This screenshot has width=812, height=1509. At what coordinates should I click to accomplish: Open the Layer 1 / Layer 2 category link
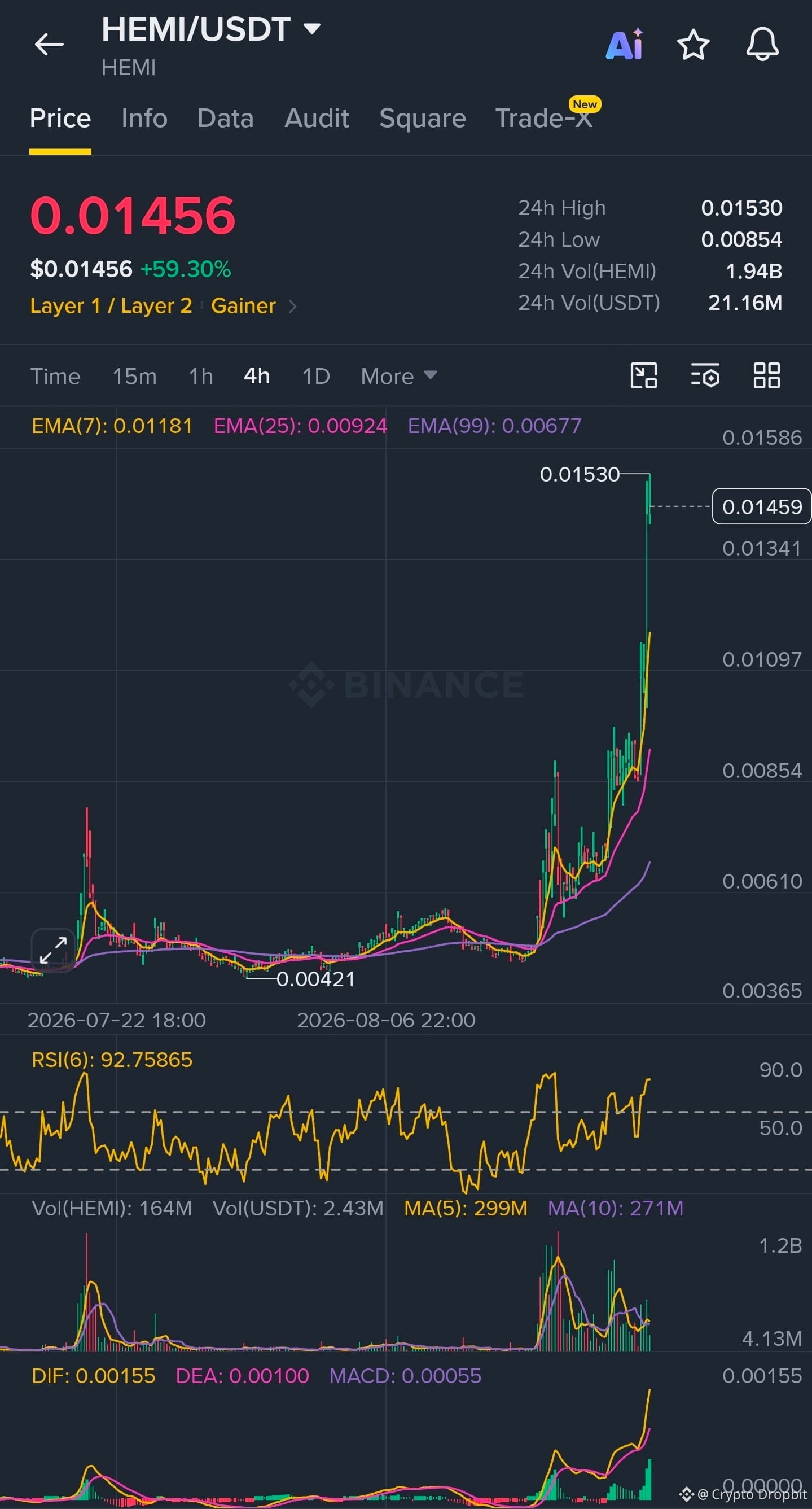111,306
